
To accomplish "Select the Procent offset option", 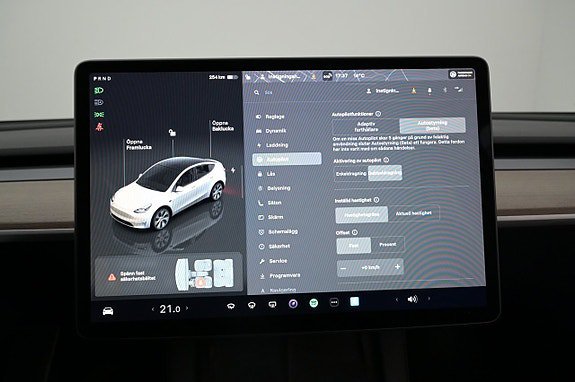I will 388,245.
